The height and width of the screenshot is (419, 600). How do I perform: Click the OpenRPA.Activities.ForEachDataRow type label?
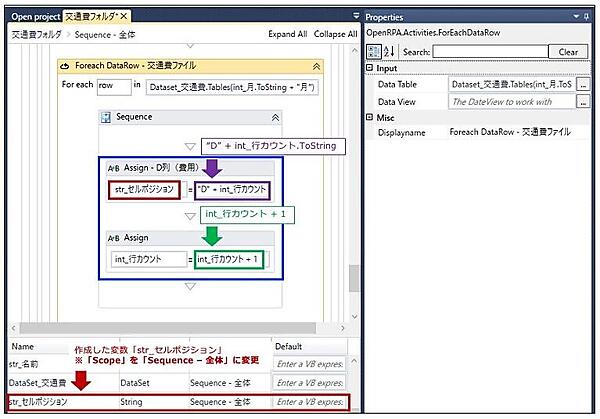pos(433,33)
